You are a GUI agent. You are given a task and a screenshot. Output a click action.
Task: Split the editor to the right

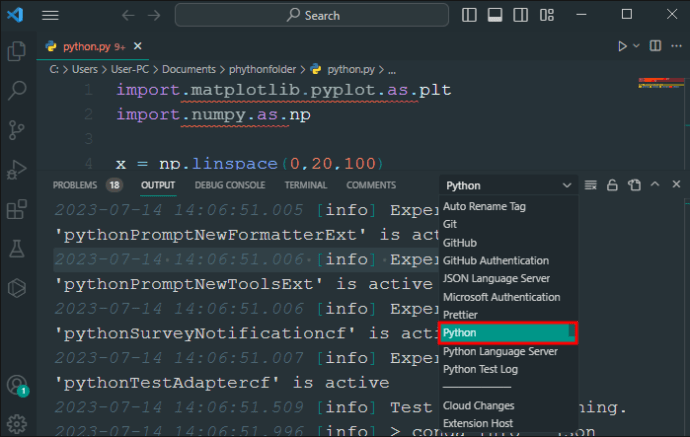pyautogui.click(x=655, y=46)
